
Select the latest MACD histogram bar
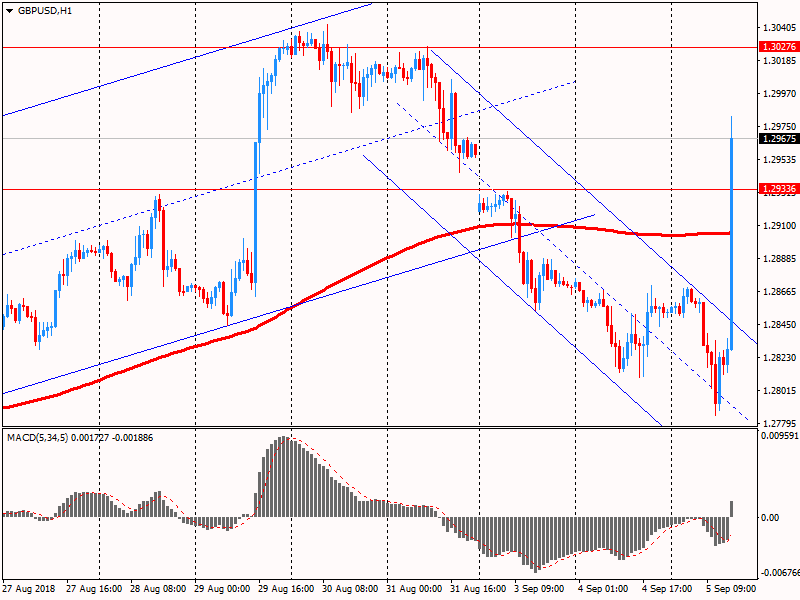[x=732, y=509]
